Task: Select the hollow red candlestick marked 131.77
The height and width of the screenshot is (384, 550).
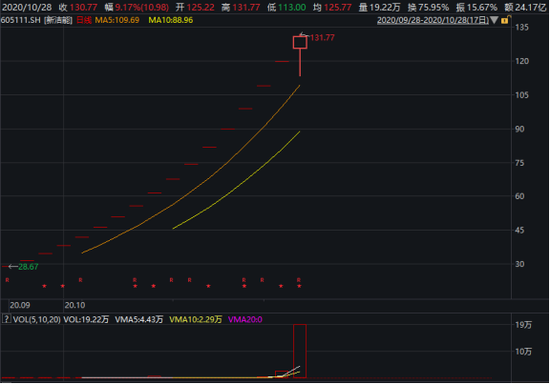Action: coord(300,42)
